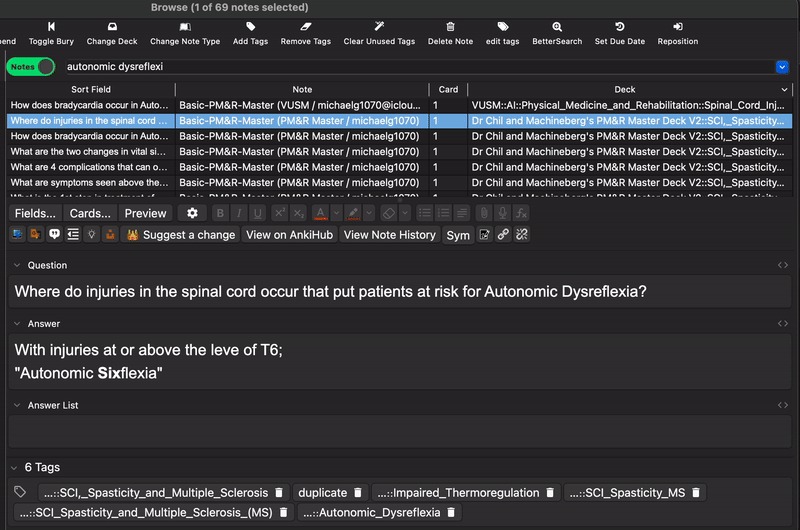Toggle the Notes/Cards switch

(32, 67)
